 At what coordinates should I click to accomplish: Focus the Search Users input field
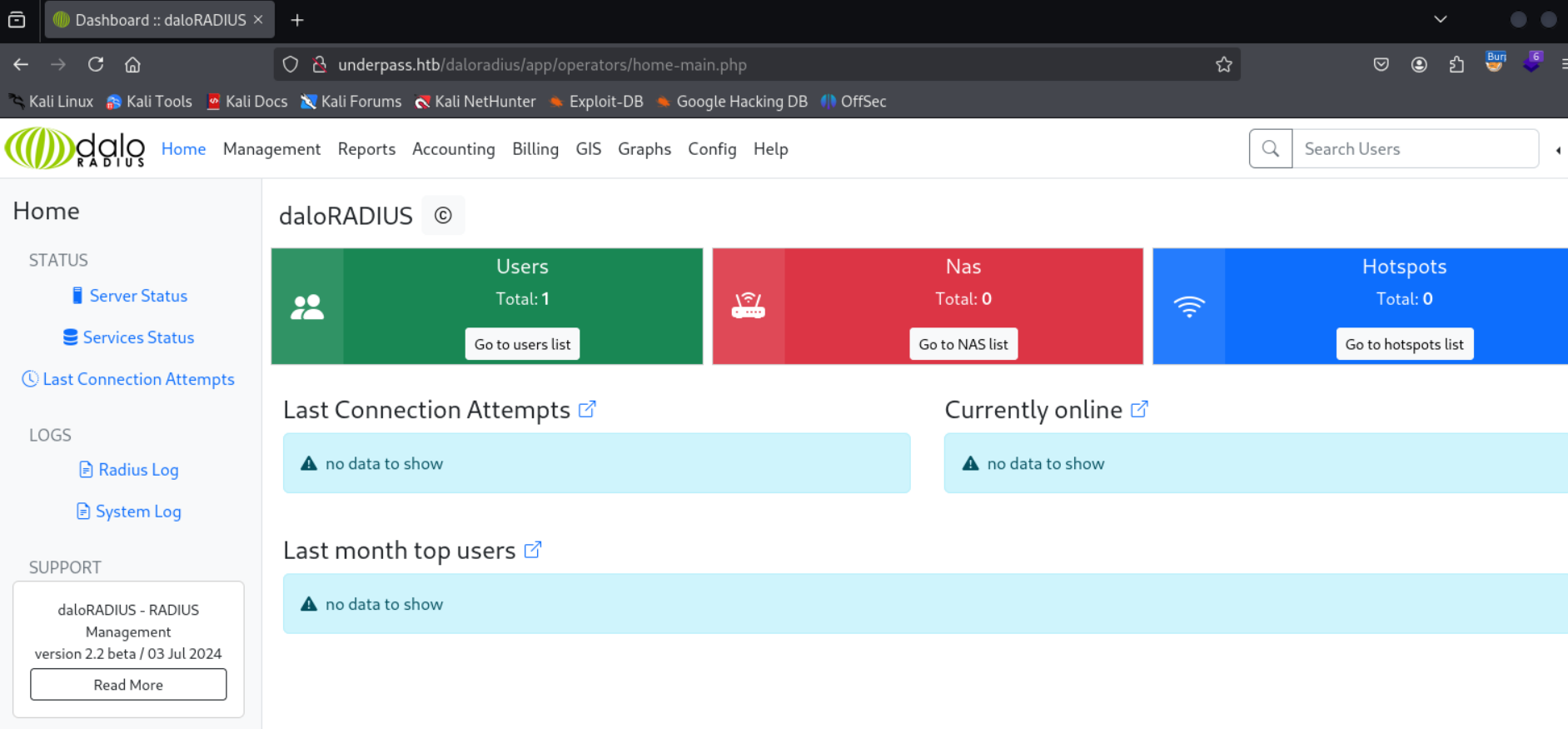[1415, 148]
